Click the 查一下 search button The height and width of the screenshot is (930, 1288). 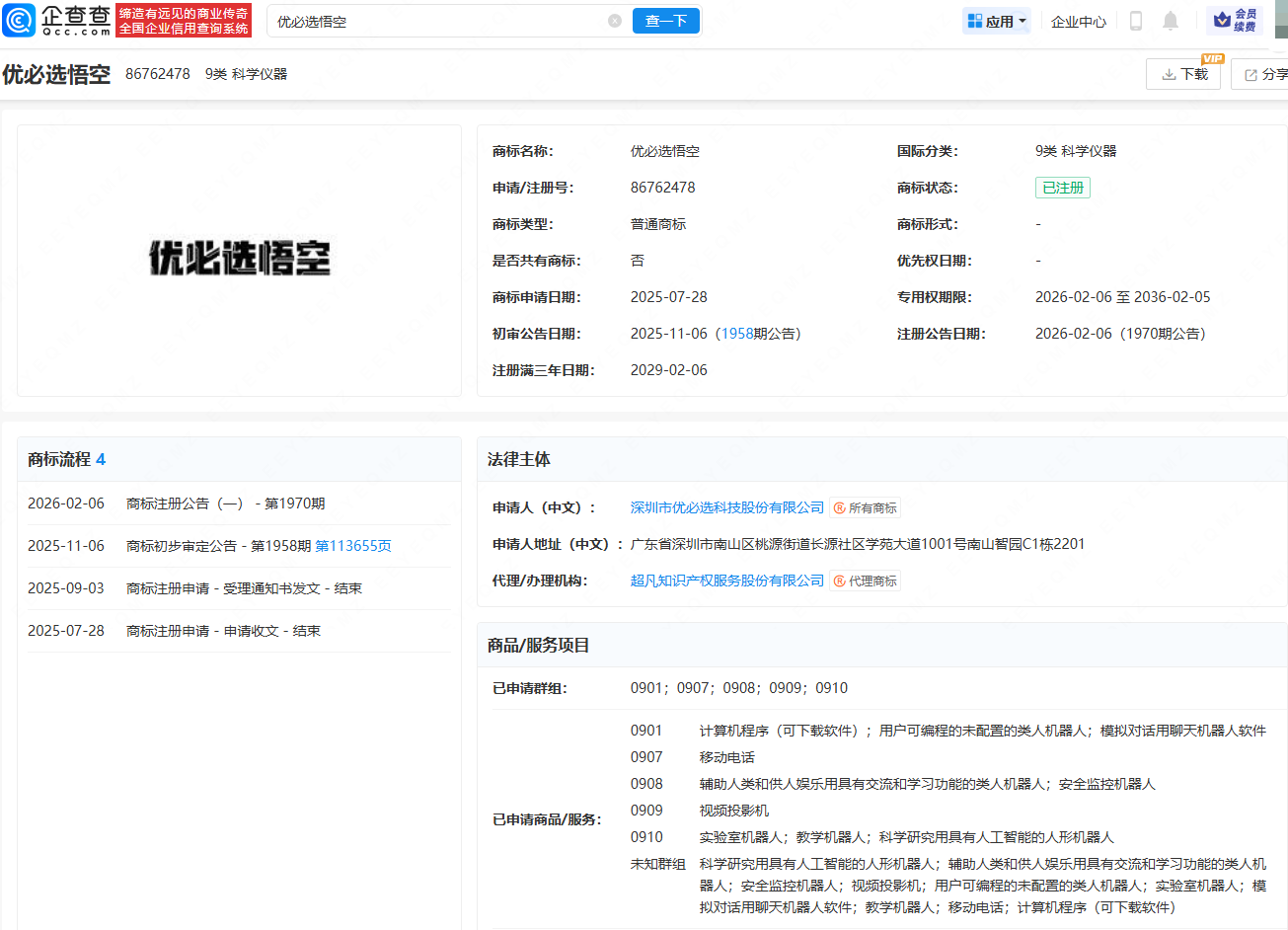[x=665, y=21]
